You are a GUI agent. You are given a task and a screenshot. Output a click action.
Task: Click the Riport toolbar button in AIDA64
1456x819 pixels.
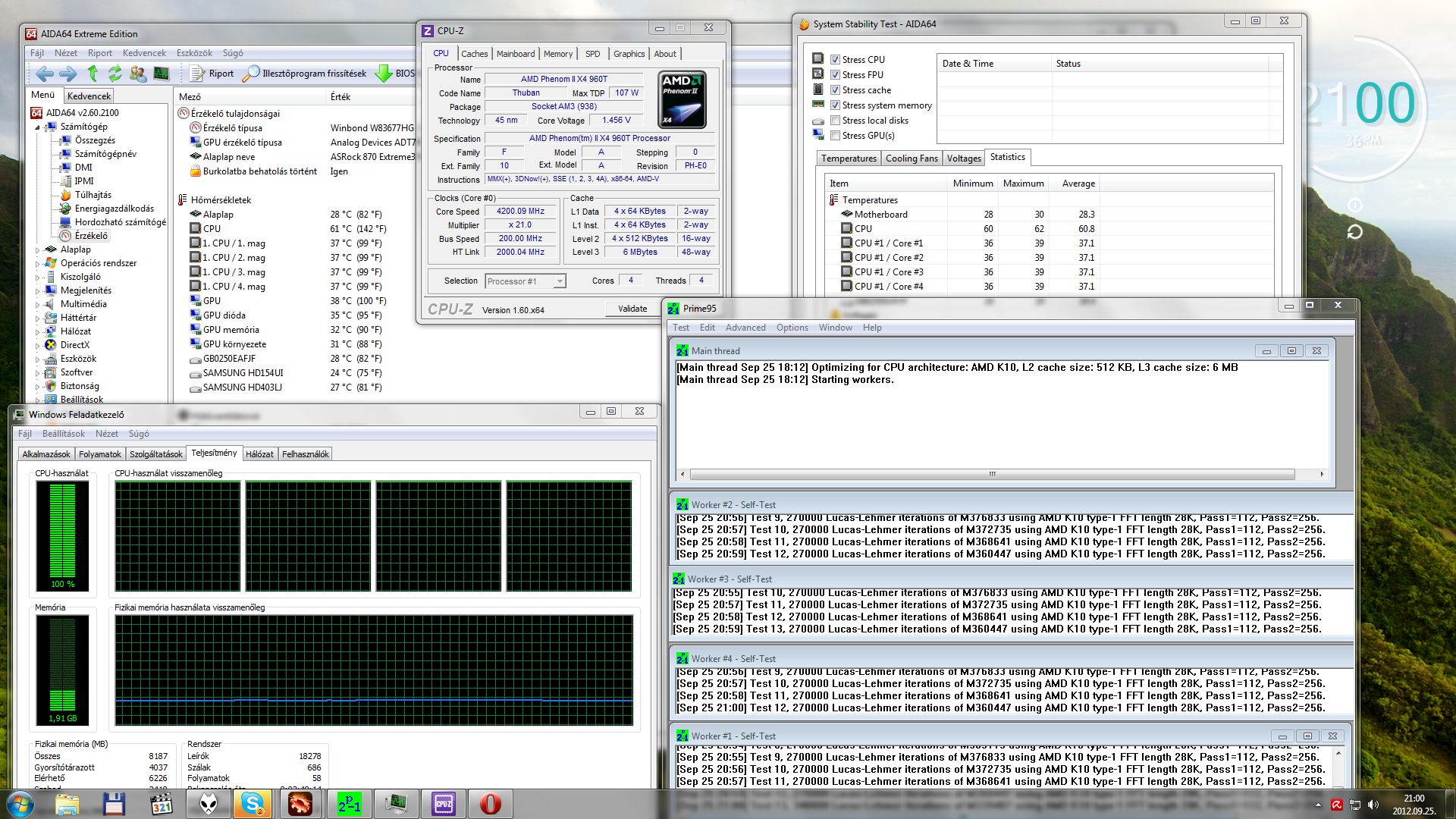click(212, 74)
